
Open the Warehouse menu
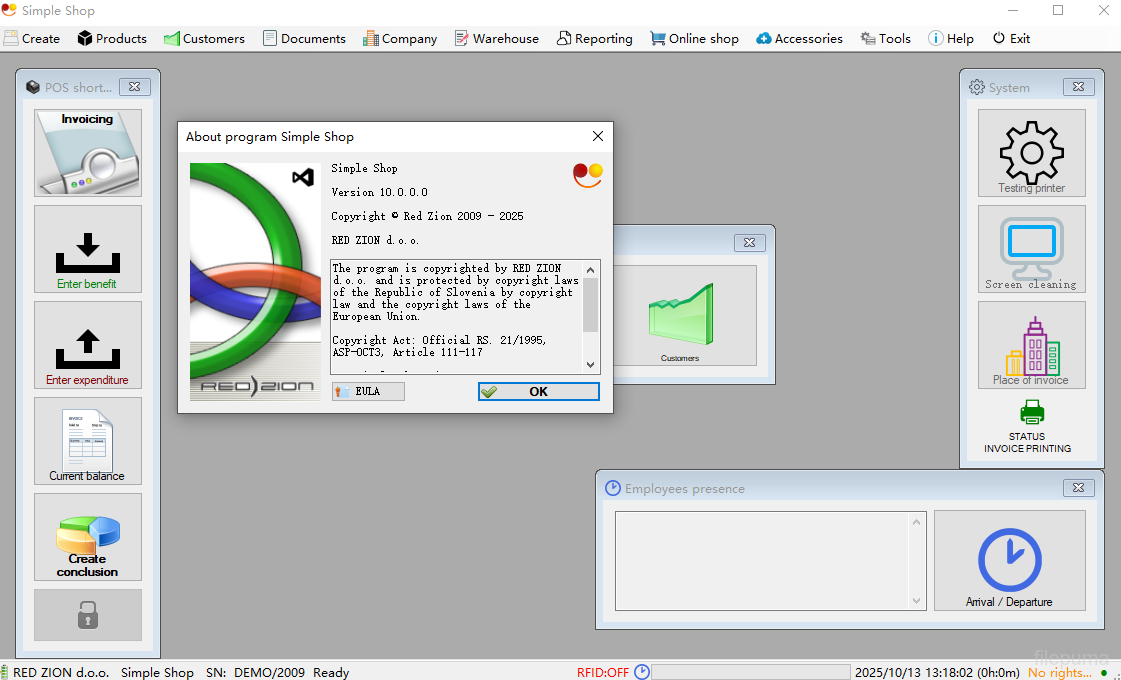pos(496,38)
